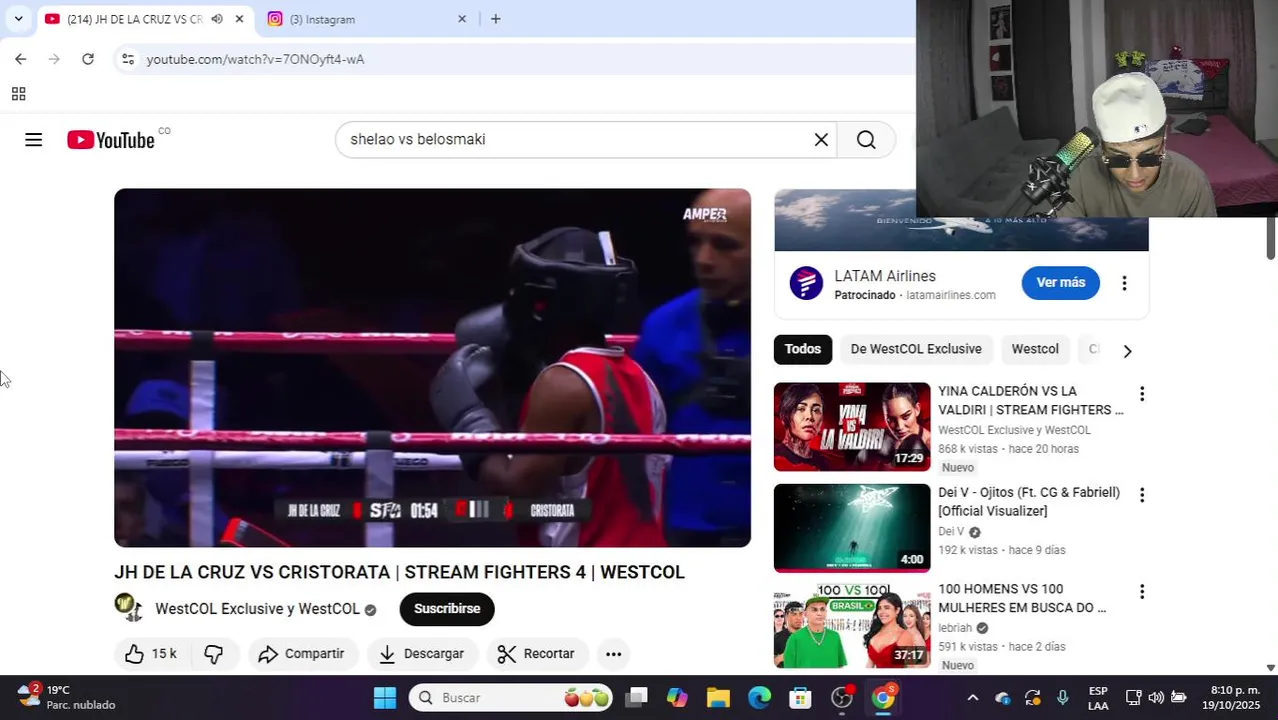Open the Chrome taskbar icon
This screenshot has height=720, width=1278.
(x=883, y=698)
